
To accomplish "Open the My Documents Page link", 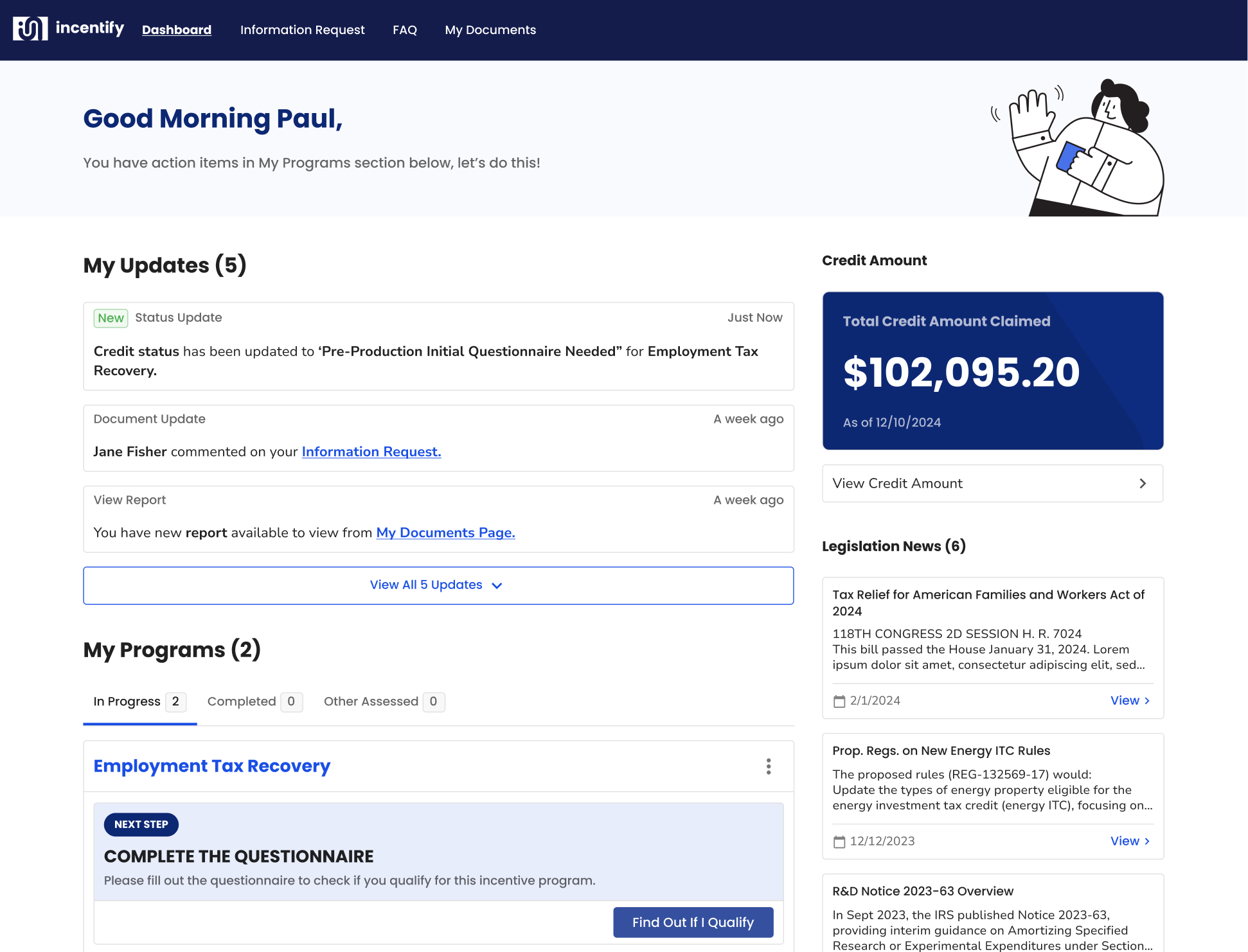I will [445, 533].
